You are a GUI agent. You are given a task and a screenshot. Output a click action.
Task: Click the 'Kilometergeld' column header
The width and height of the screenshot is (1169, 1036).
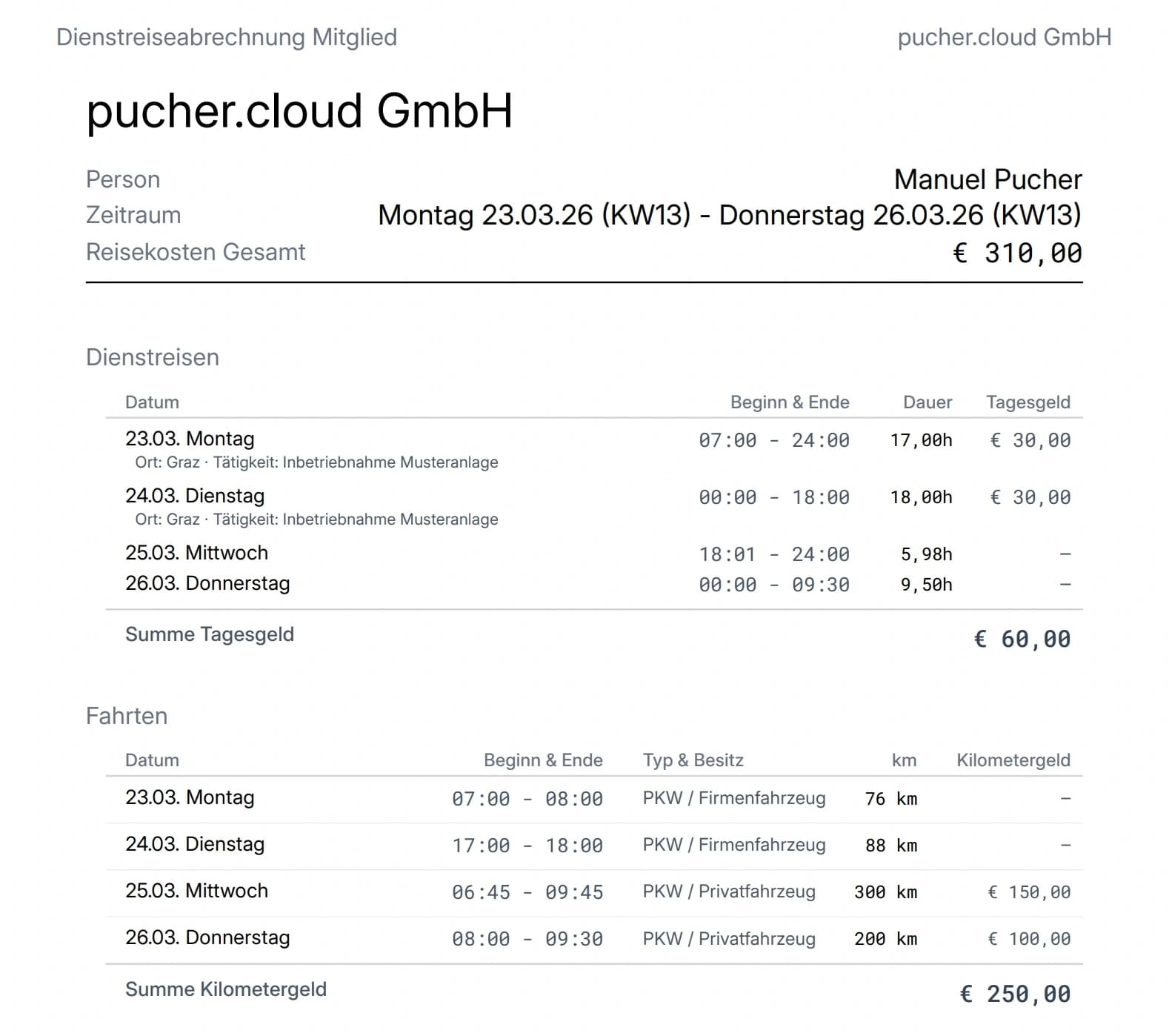1013,760
